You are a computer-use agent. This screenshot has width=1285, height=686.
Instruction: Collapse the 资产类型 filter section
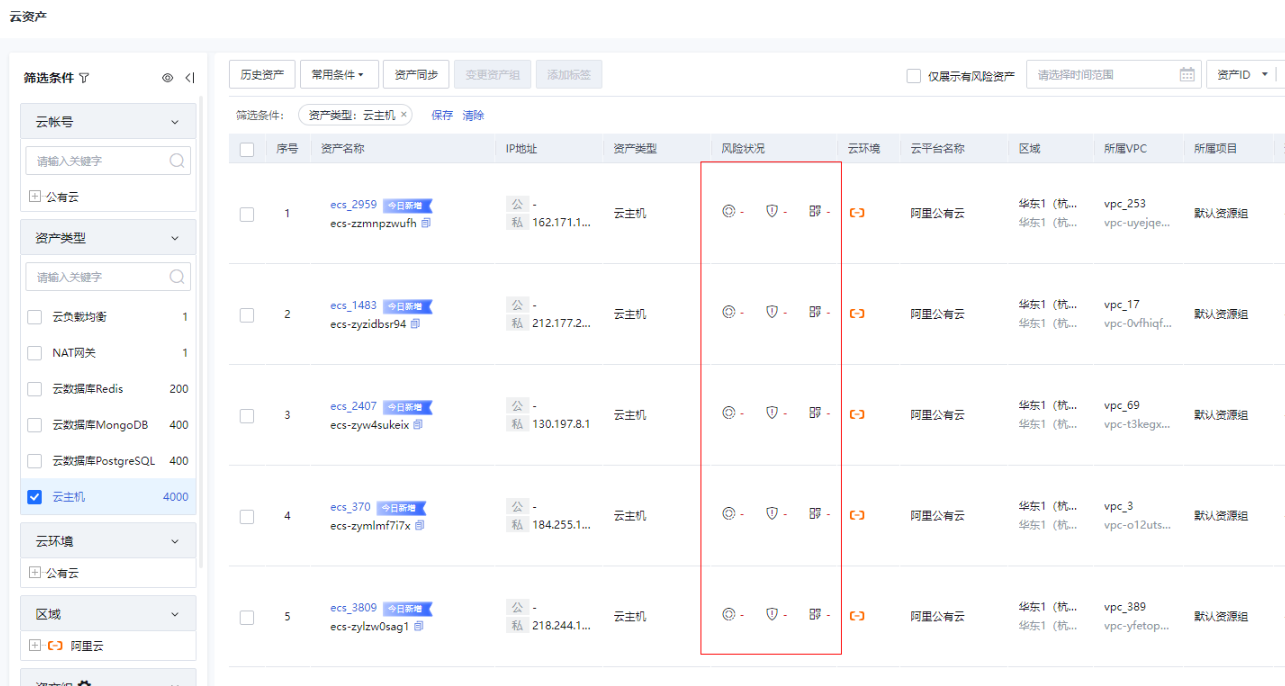(175, 238)
